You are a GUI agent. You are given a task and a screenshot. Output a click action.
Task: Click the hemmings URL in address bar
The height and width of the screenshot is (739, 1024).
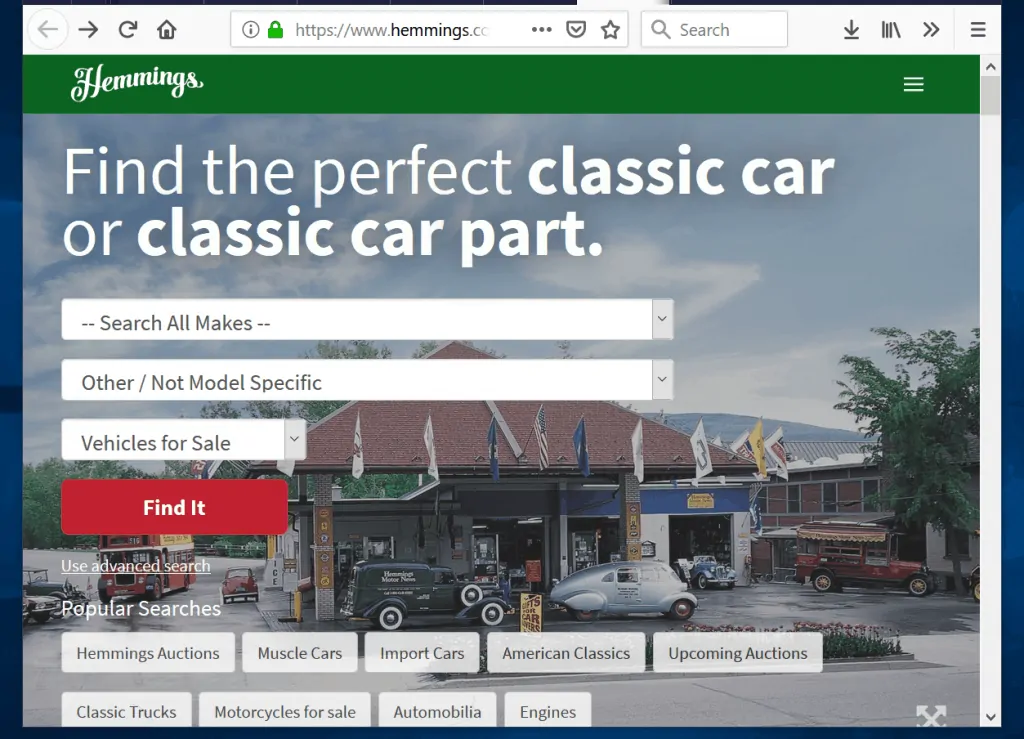coord(391,30)
